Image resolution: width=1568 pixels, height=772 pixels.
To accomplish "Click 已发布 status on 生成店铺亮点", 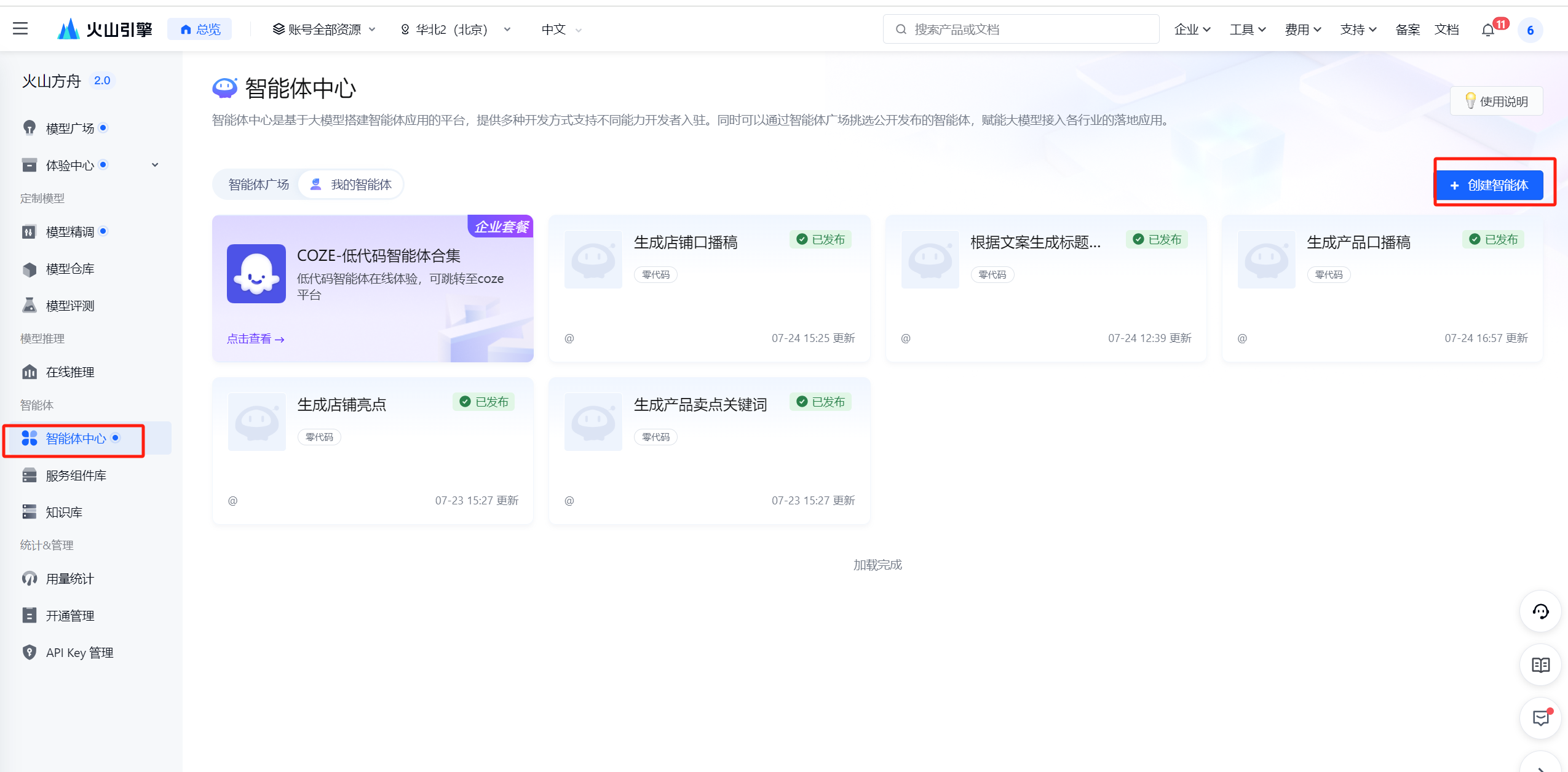I will pos(484,402).
